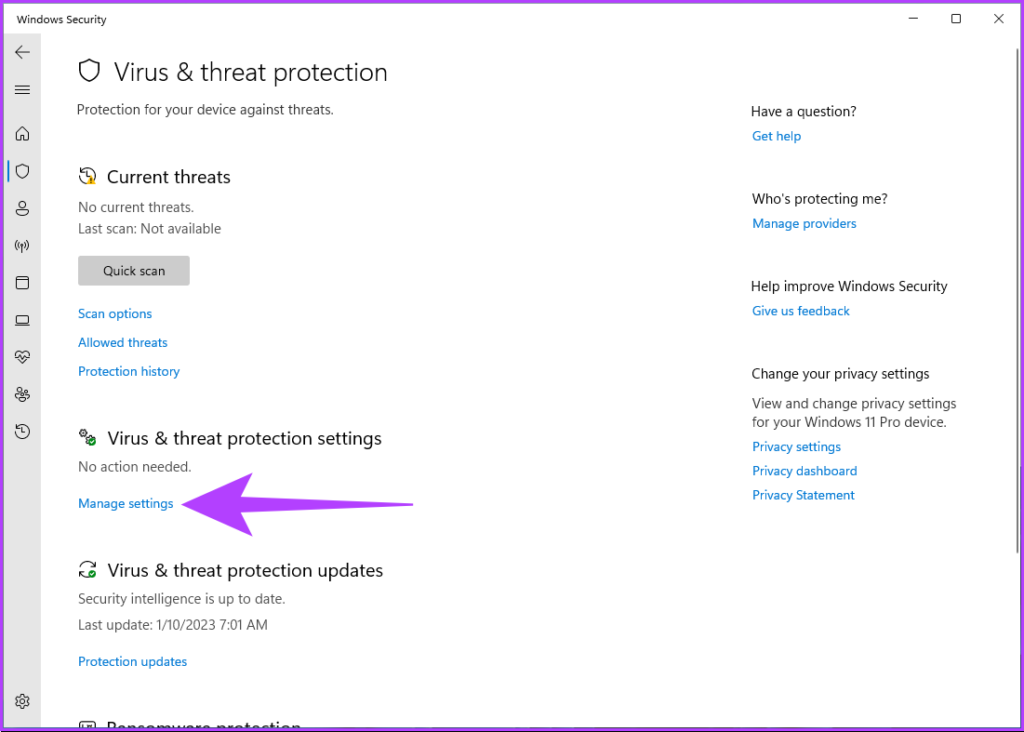1024x732 pixels.
Task: Open Settings gear in sidebar
Action: (22, 701)
